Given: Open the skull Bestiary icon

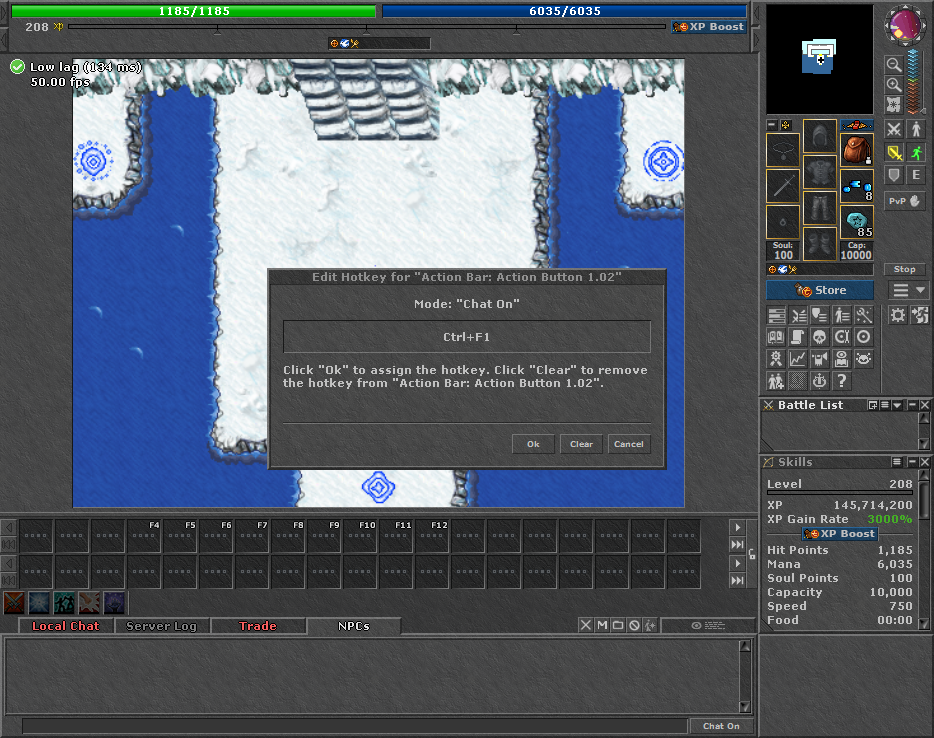Looking at the screenshot, I should coord(820,337).
